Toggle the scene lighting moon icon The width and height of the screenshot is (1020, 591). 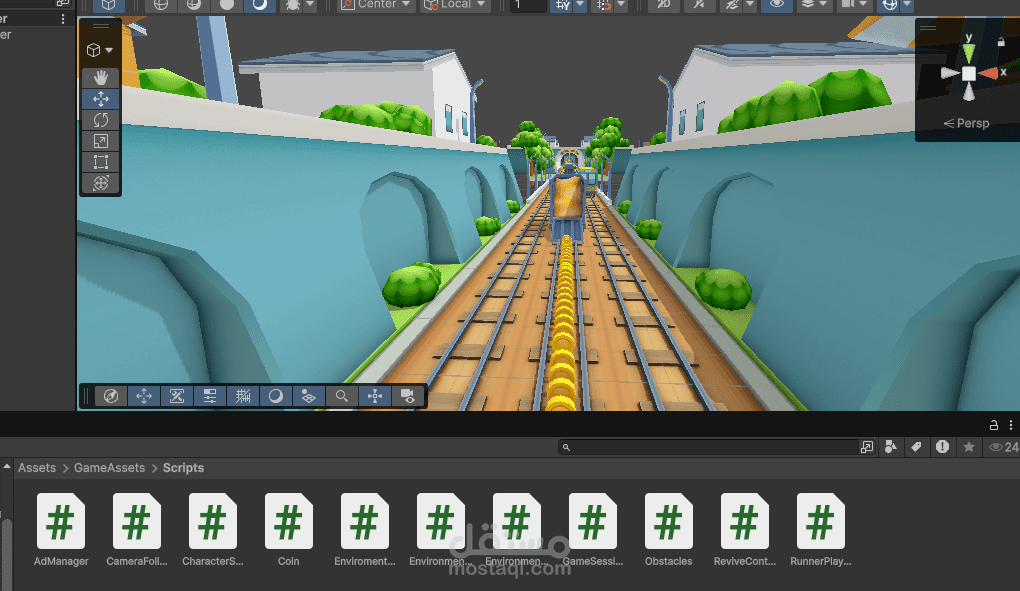pyautogui.click(x=275, y=395)
